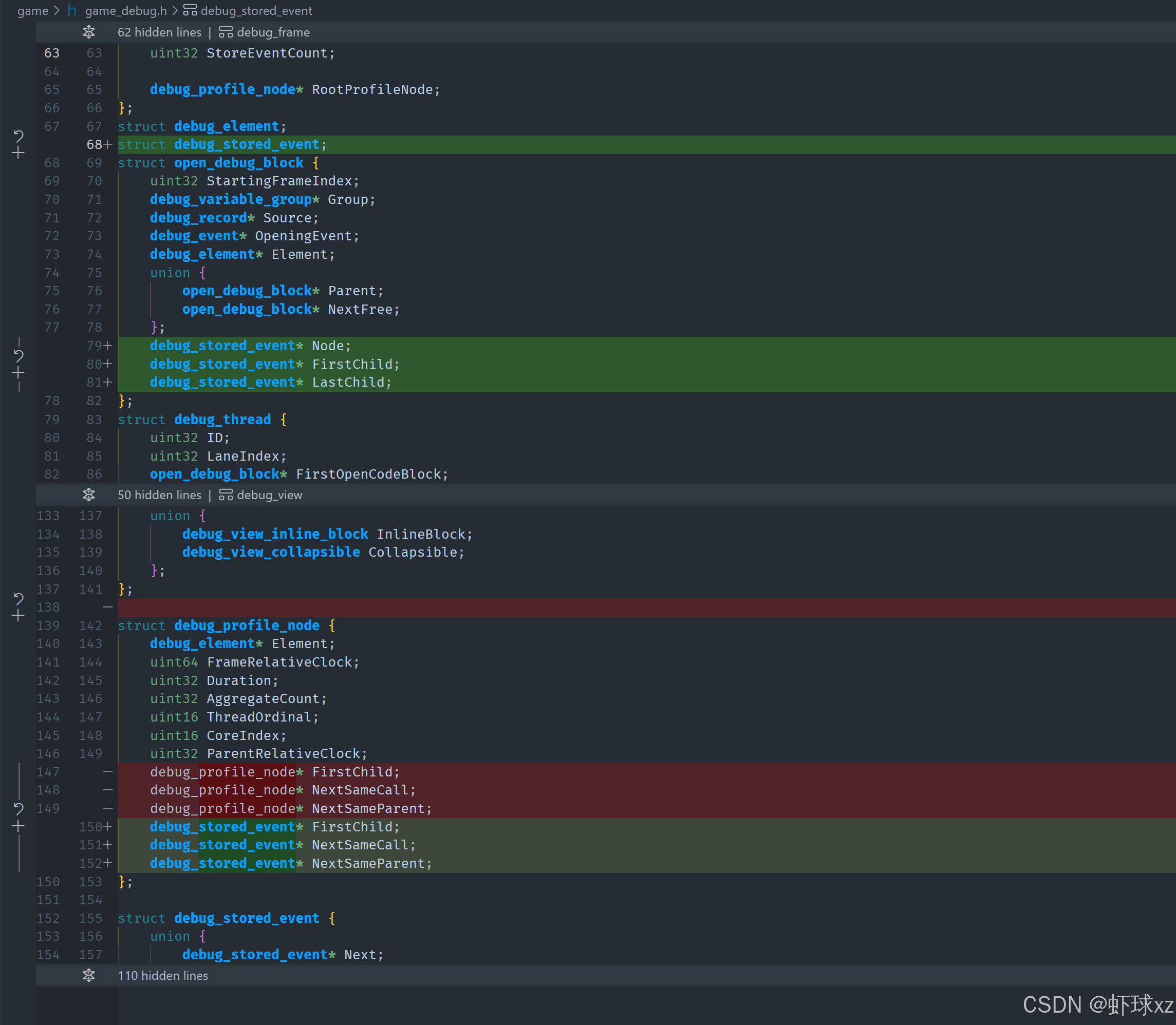The width and height of the screenshot is (1176, 1025).
Task: Revert the debug_profile_node pointer changes block
Action: (18, 809)
